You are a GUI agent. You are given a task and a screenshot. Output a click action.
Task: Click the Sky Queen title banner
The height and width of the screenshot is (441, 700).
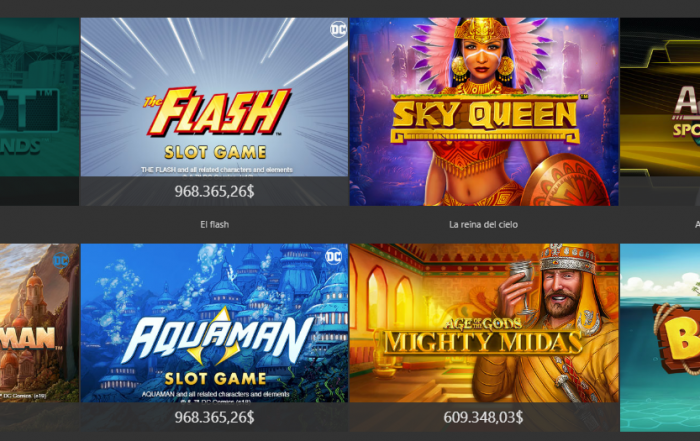tap(485, 118)
